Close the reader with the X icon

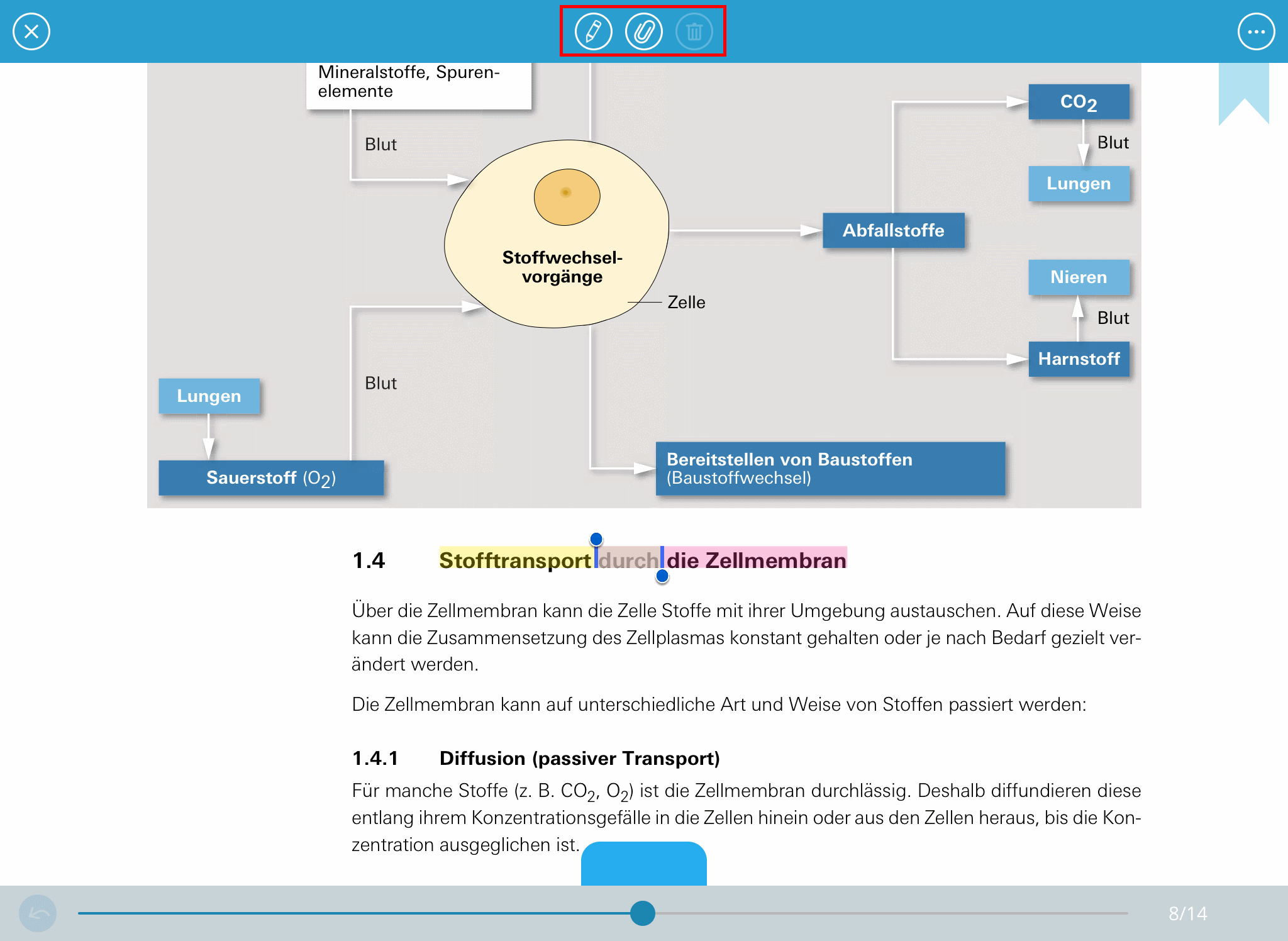[x=31, y=31]
